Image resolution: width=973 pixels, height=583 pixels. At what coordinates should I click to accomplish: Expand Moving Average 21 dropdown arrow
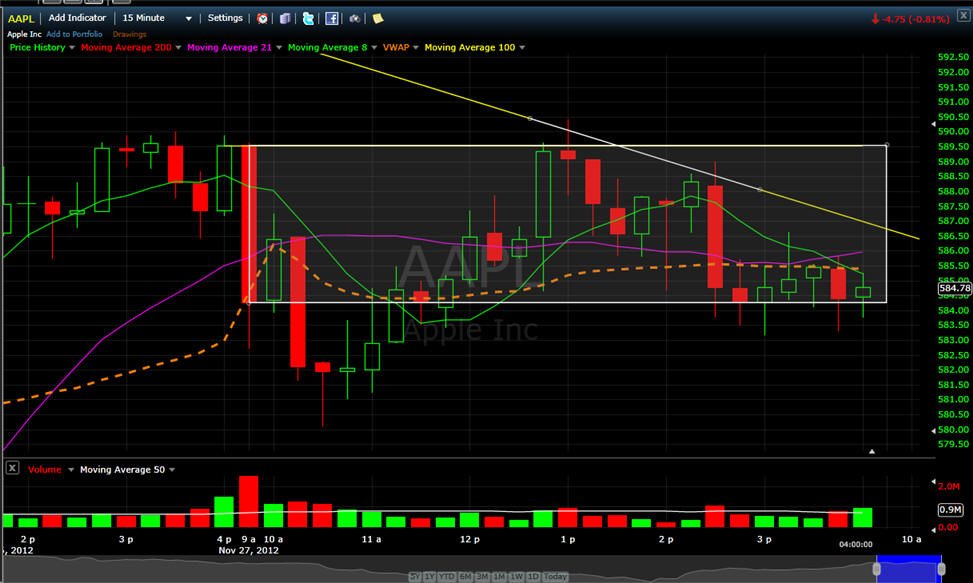pyautogui.click(x=279, y=48)
